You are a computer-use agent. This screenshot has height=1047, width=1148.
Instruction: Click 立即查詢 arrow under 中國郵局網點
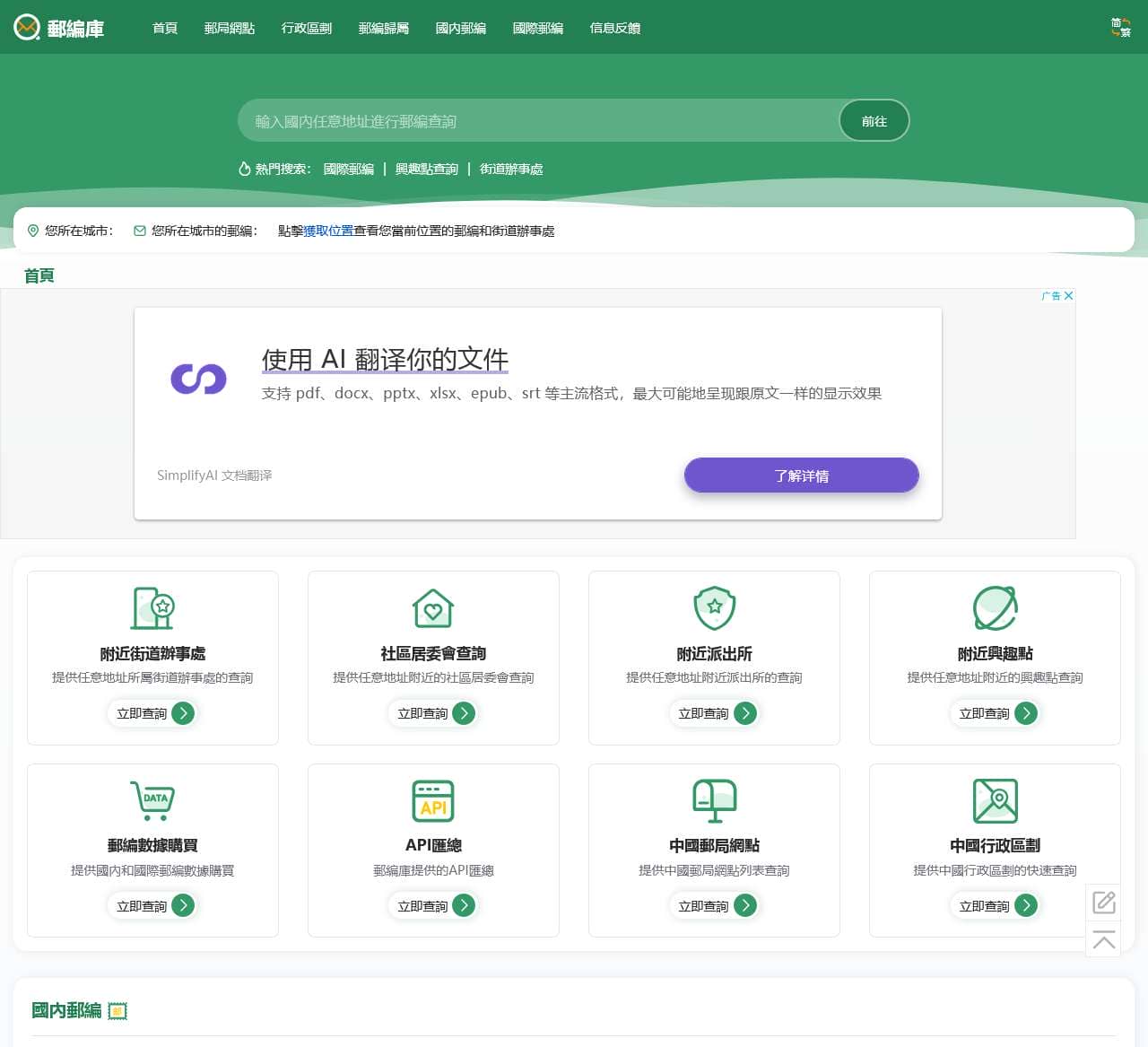(x=745, y=905)
